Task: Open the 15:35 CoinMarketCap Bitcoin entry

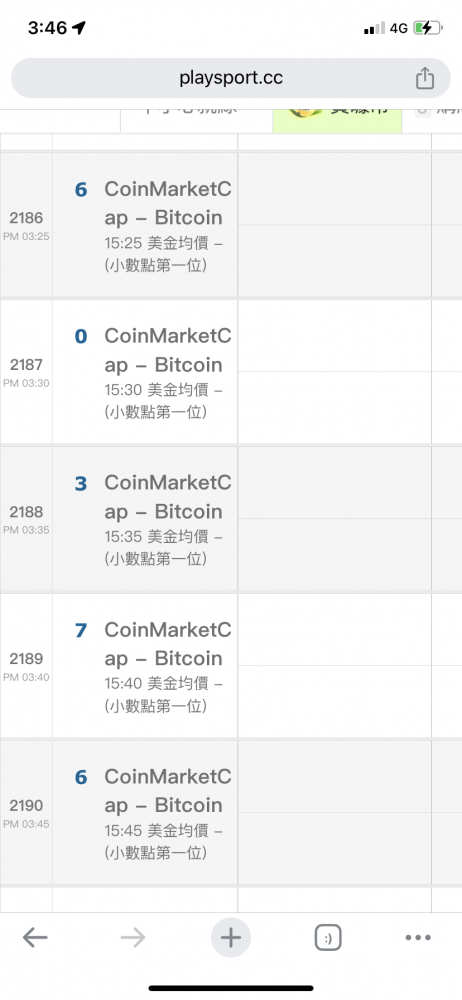Action: (168, 518)
